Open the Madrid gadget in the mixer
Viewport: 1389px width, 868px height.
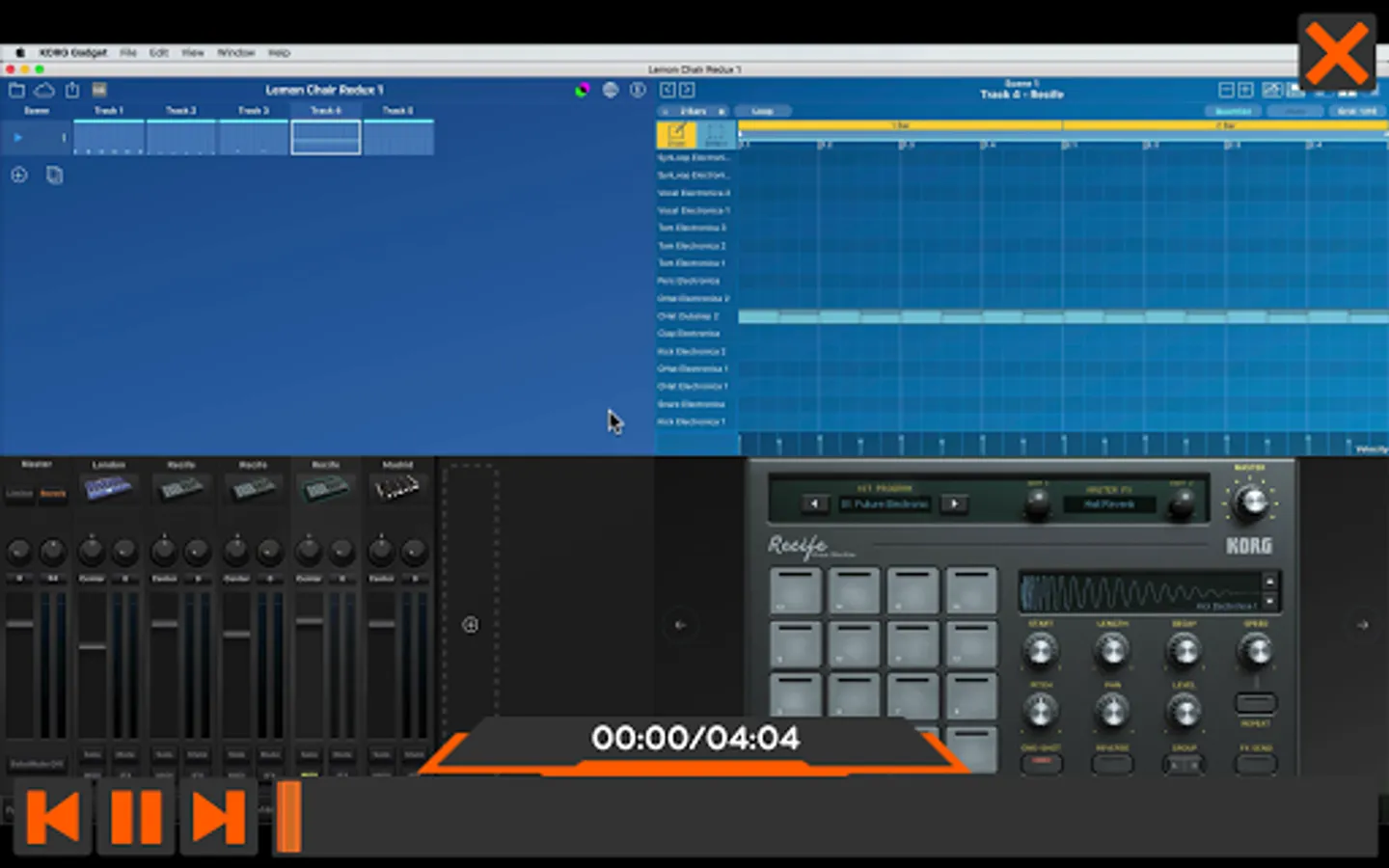tap(397, 489)
